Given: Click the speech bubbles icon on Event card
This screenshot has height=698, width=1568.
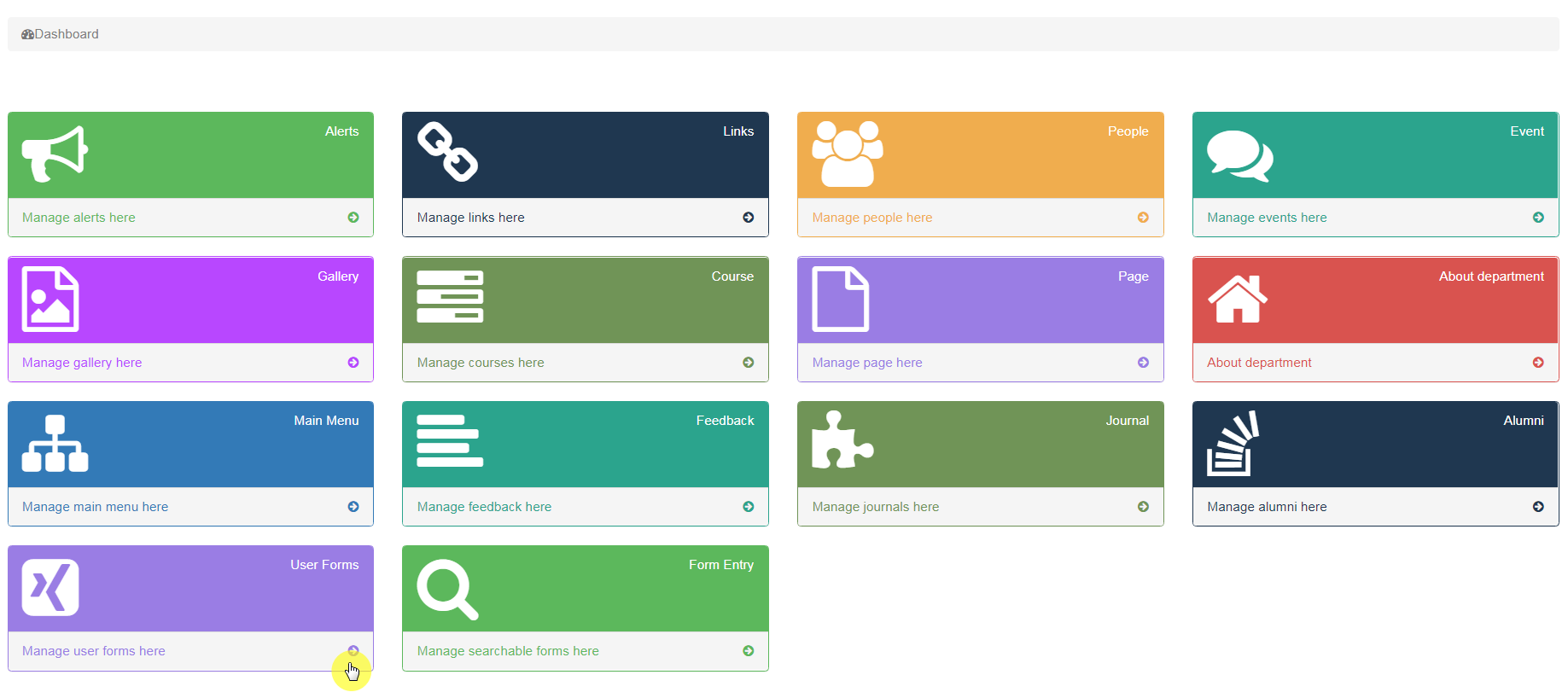Looking at the screenshot, I should coord(1239,155).
